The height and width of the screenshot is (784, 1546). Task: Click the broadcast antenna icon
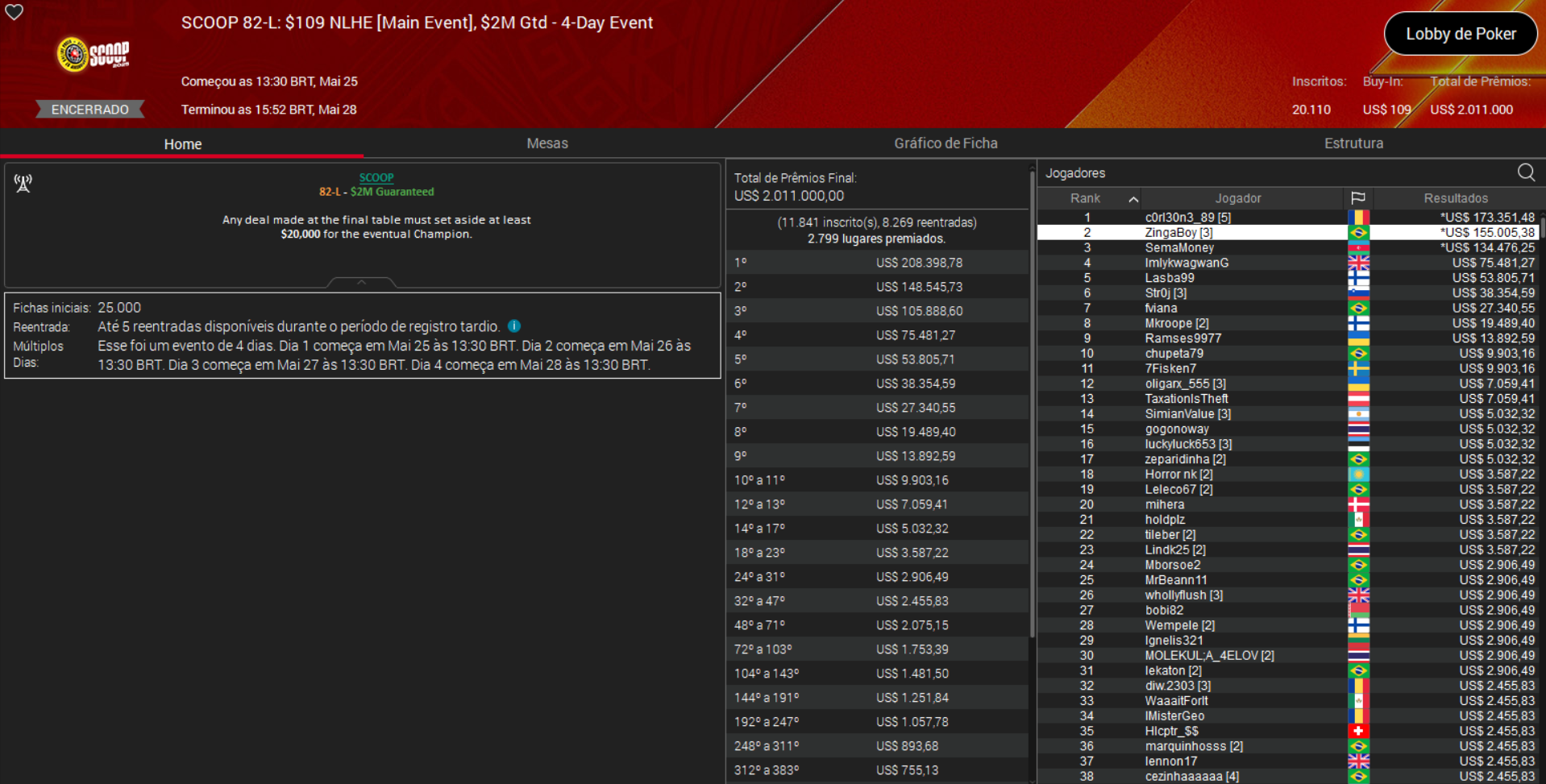tap(23, 184)
